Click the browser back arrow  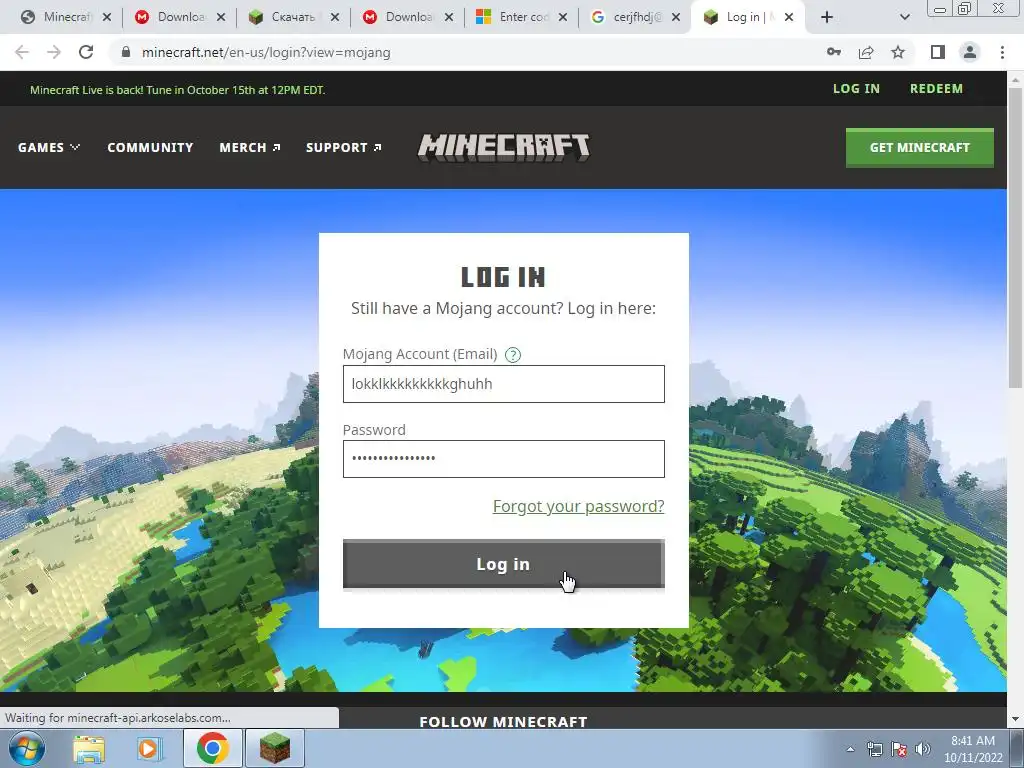(x=22, y=52)
